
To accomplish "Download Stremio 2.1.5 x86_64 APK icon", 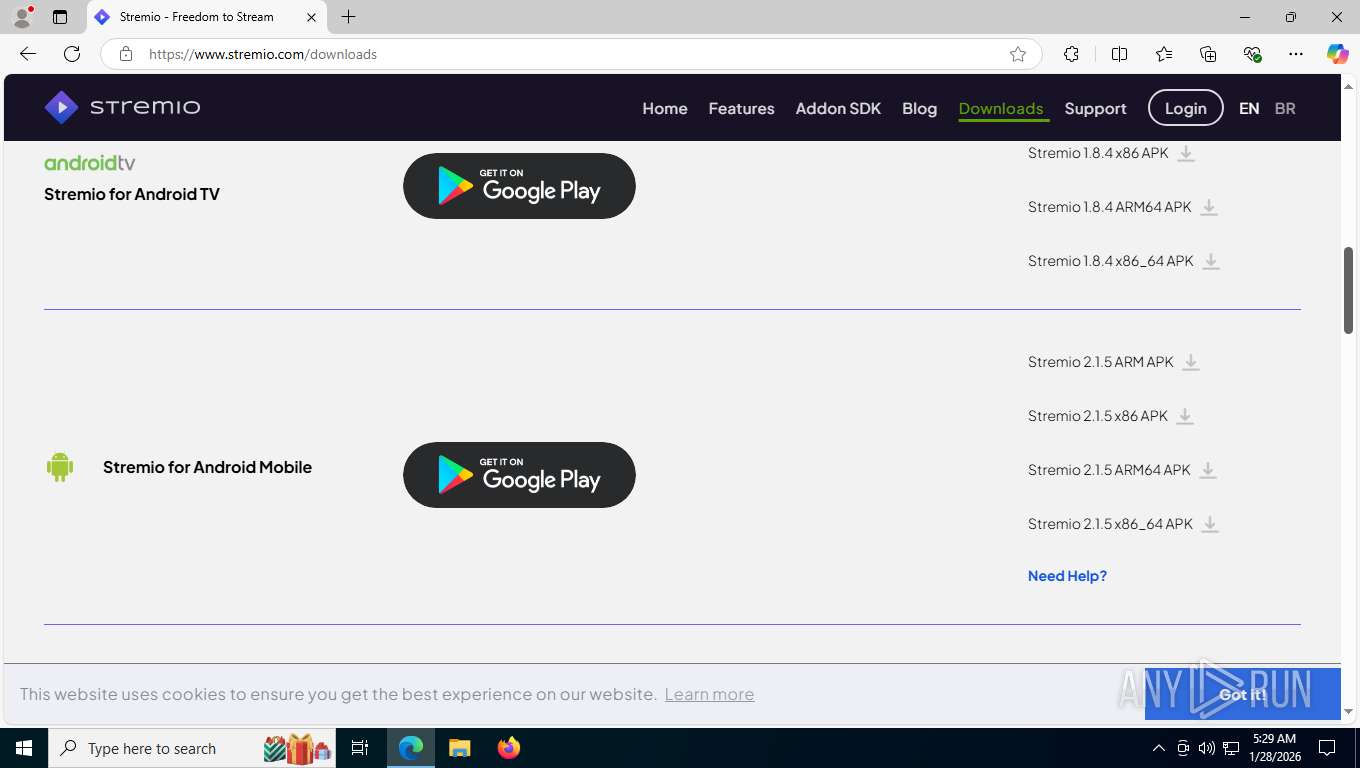I will [x=1210, y=524].
